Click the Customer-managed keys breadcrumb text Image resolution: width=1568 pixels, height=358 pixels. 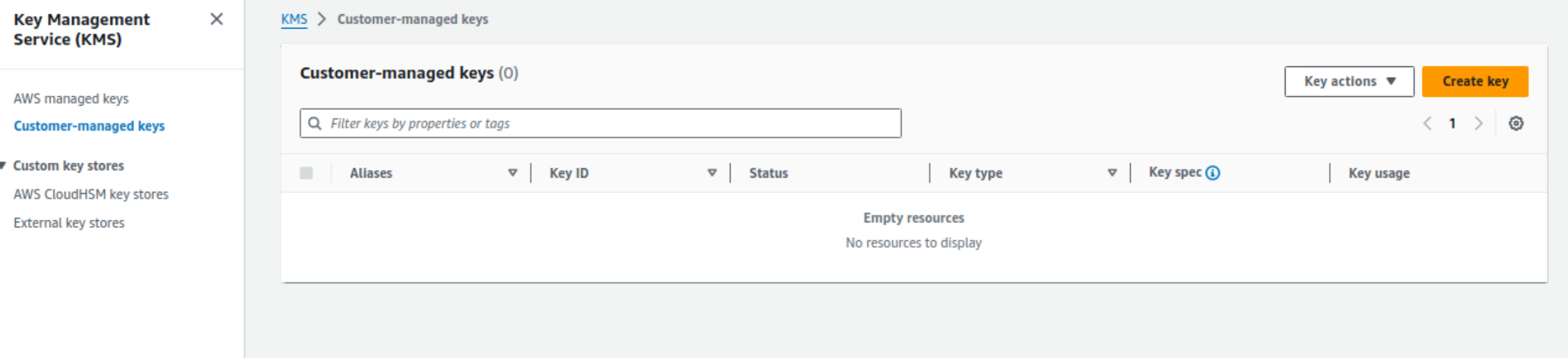tap(412, 19)
